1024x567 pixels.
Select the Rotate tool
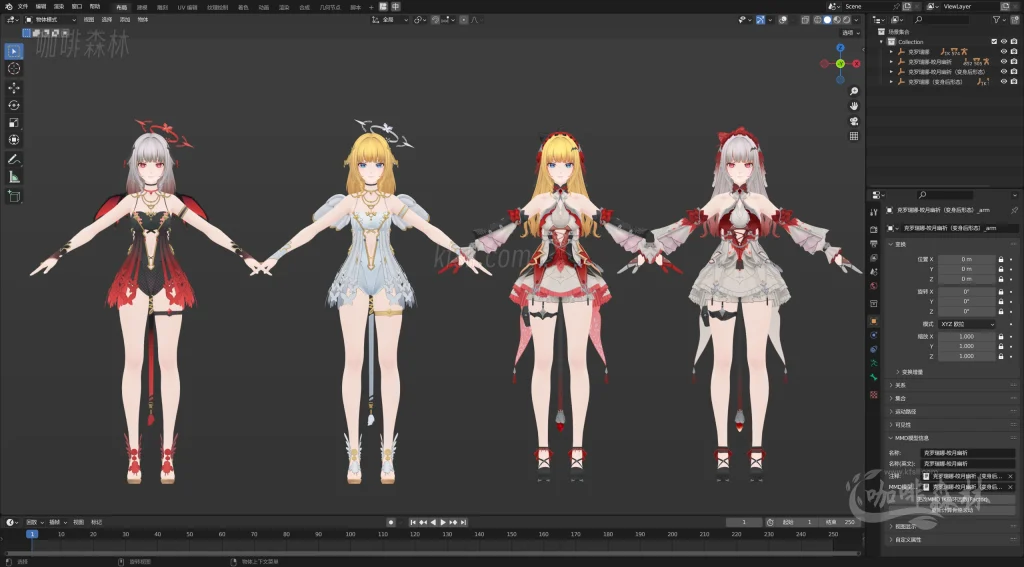tap(14, 105)
